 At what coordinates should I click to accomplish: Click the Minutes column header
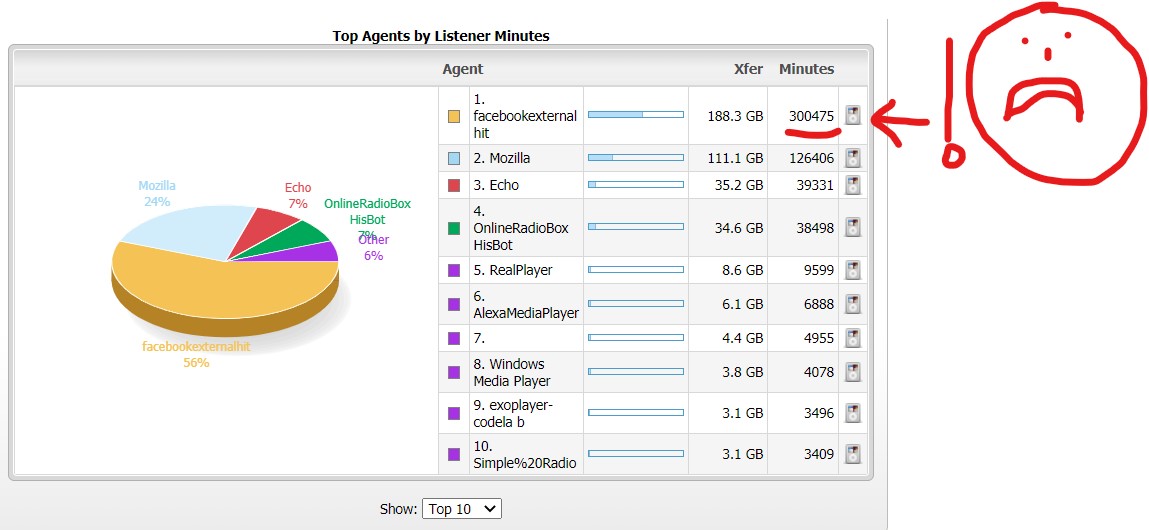[x=806, y=69]
